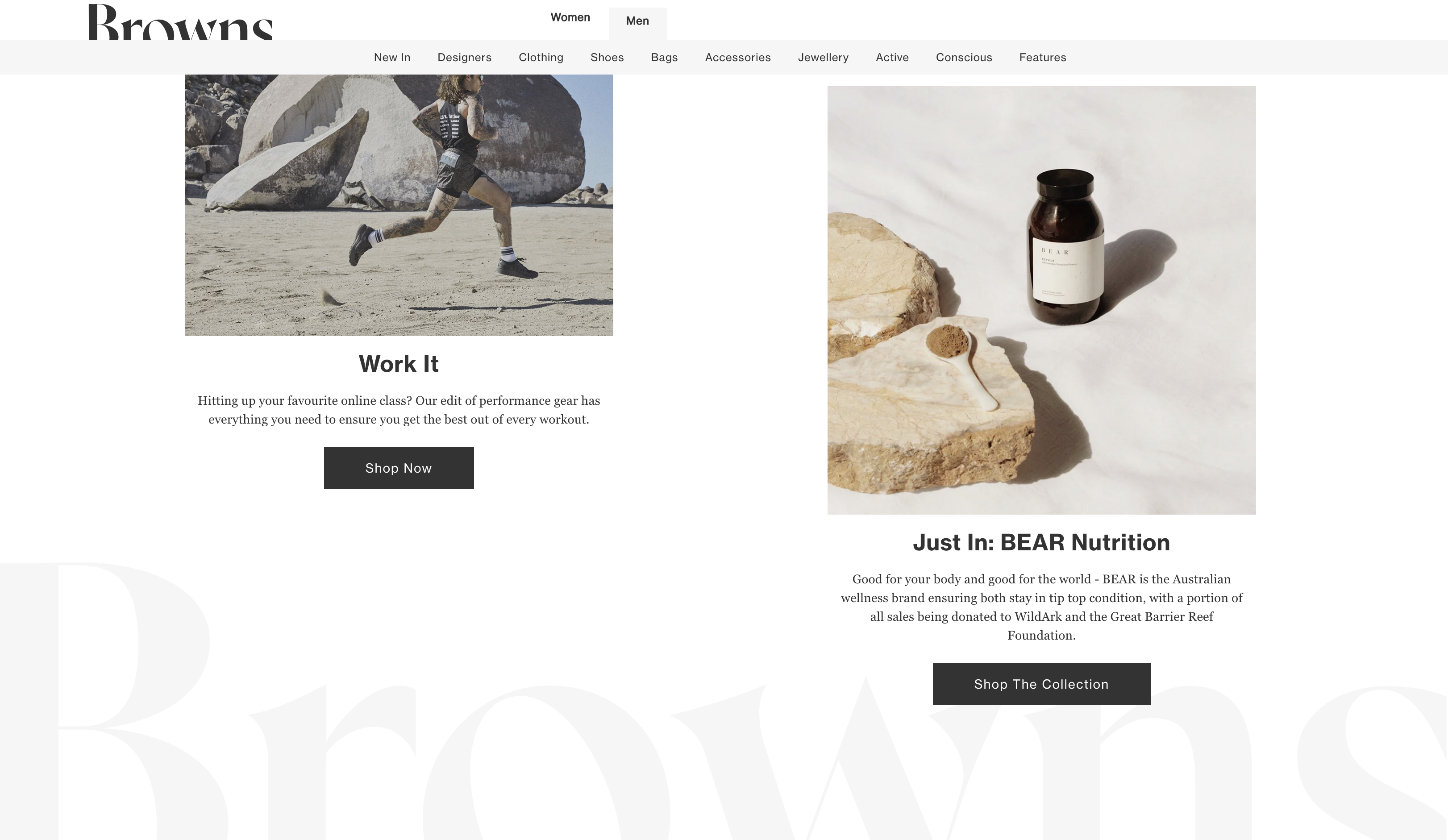The height and width of the screenshot is (840, 1448).
Task: Click the Shop The Collection button
Action: (1041, 684)
